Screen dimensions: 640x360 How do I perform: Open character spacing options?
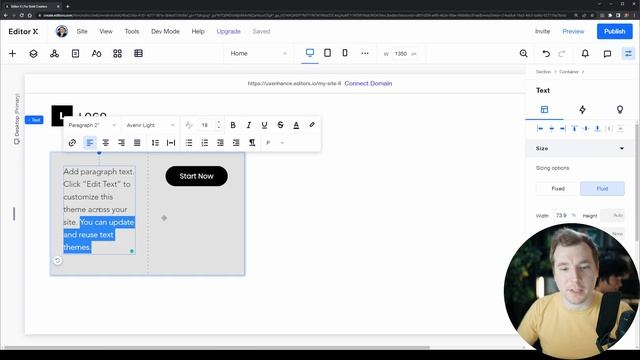pyautogui.click(x=171, y=142)
